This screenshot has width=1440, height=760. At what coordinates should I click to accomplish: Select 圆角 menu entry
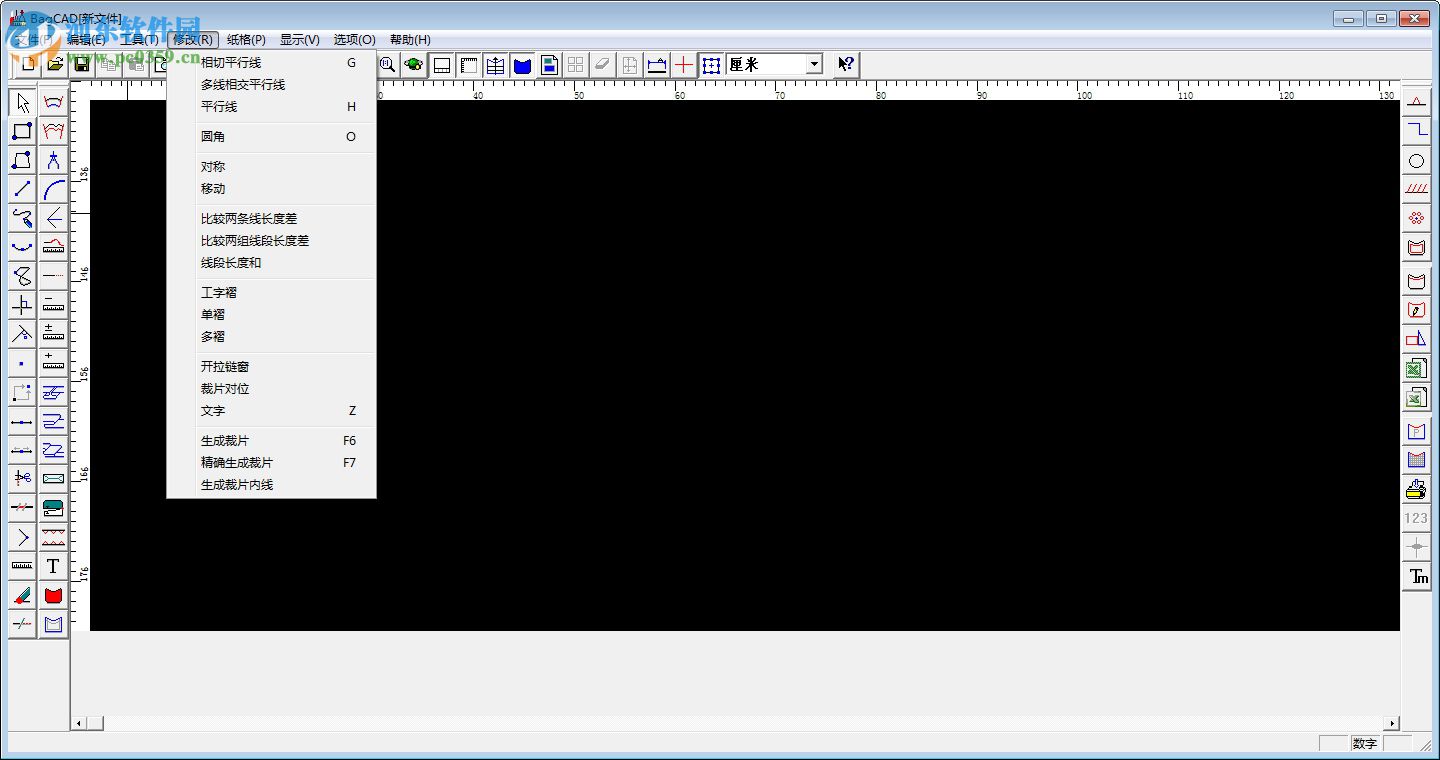point(271,137)
